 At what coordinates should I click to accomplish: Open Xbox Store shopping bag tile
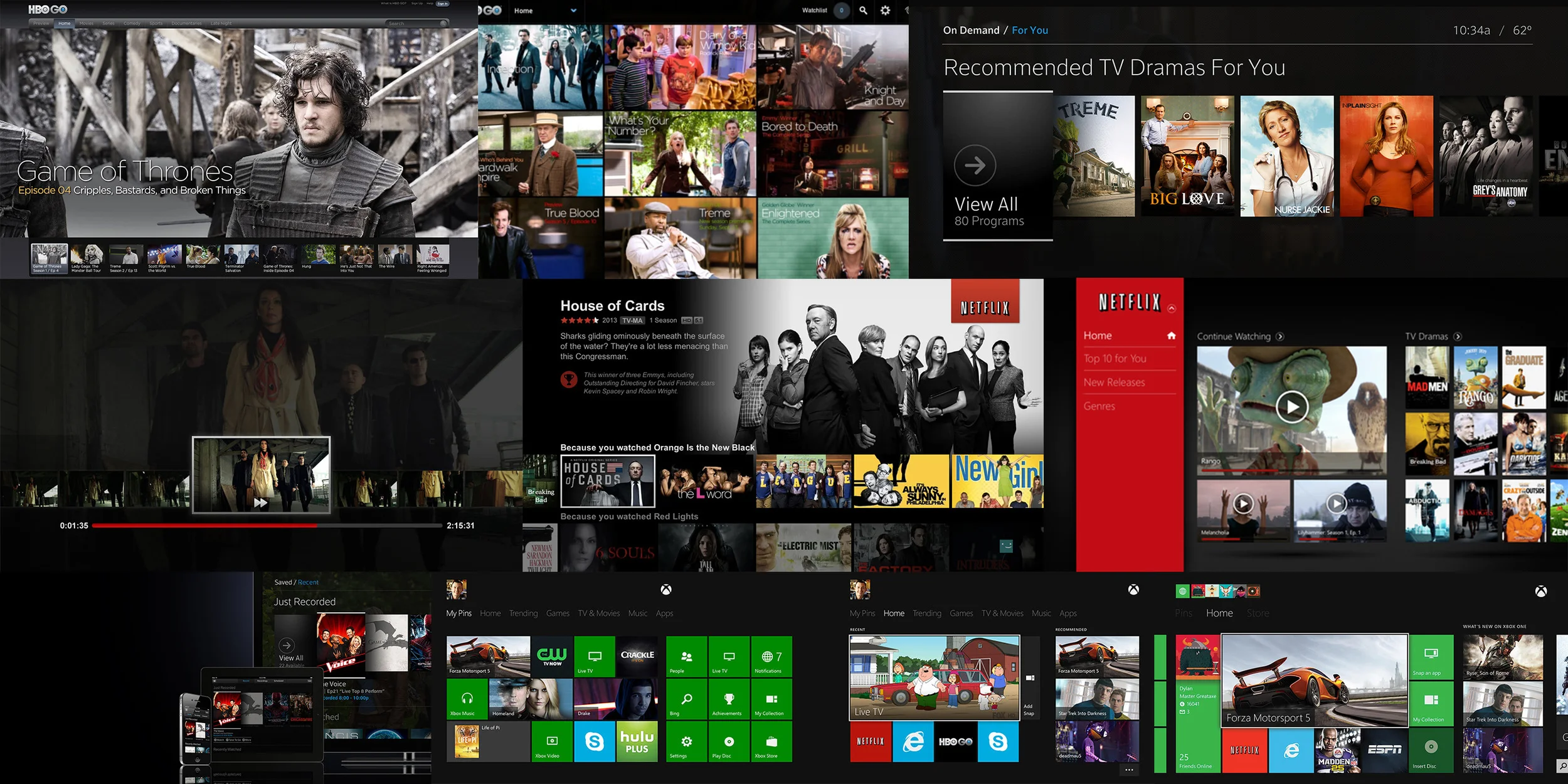coord(771,742)
